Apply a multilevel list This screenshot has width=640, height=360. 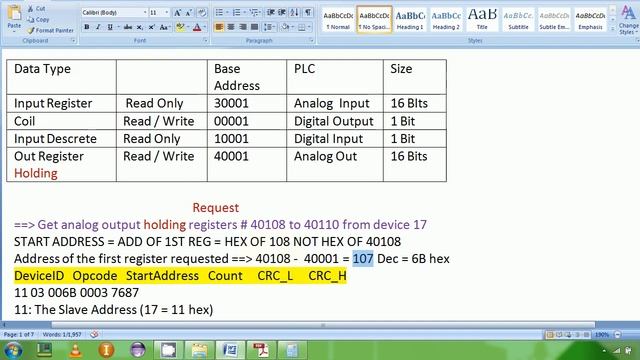tap(255, 13)
